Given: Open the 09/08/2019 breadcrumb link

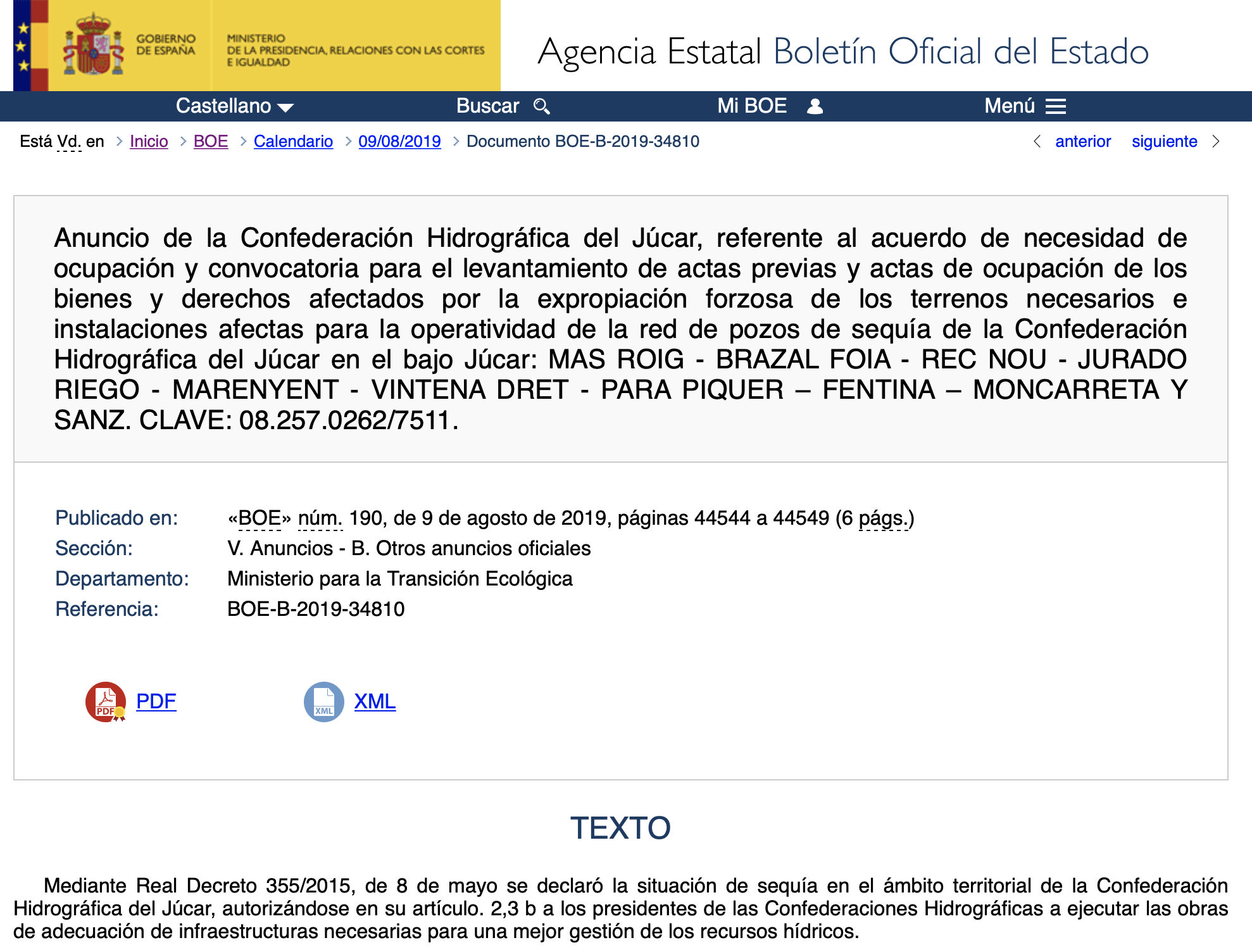Looking at the screenshot, I should (399, 141).
